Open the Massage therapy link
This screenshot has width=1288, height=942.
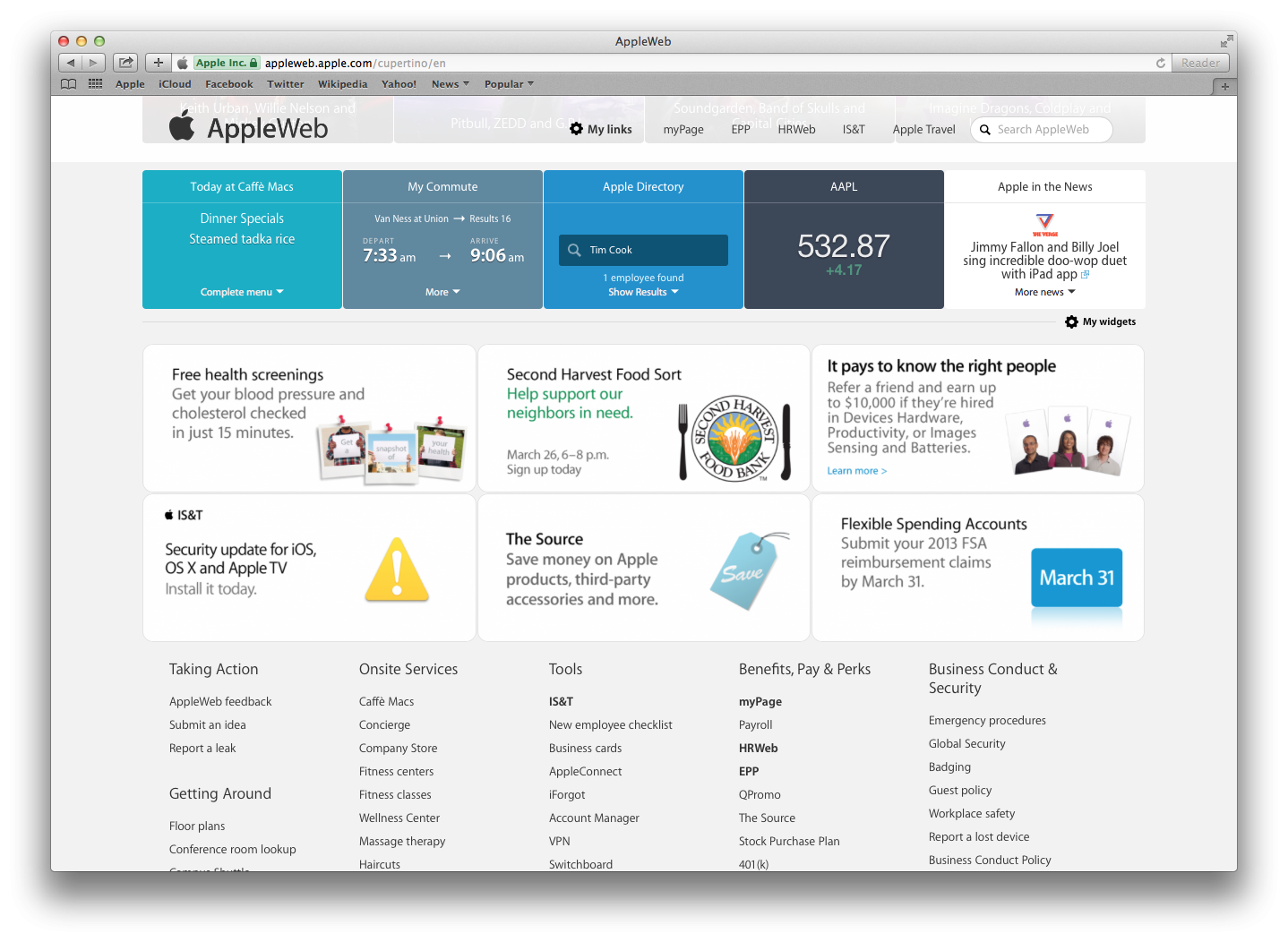[402, 842]
